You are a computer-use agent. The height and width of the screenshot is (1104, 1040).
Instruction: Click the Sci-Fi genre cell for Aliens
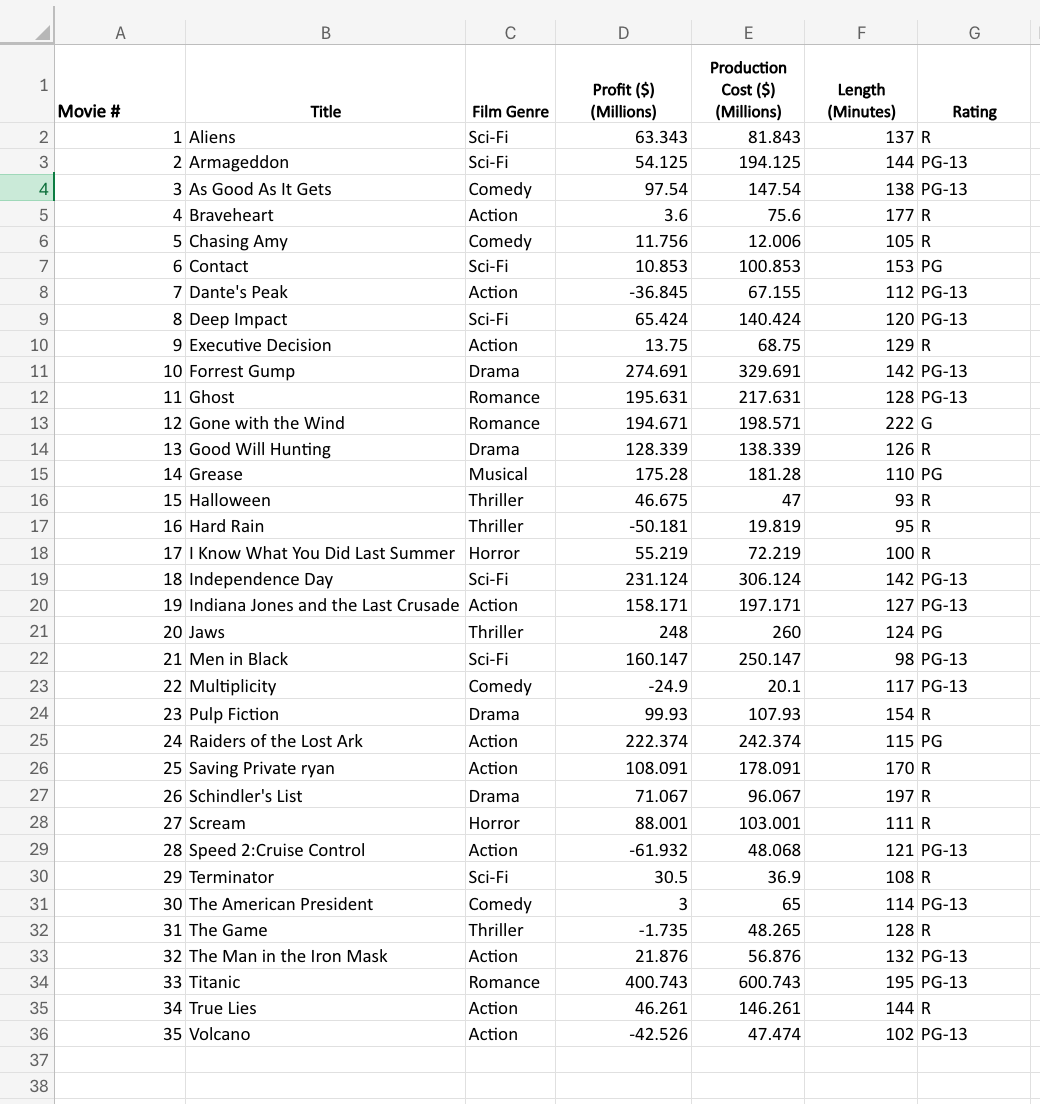tap(510, 137)
